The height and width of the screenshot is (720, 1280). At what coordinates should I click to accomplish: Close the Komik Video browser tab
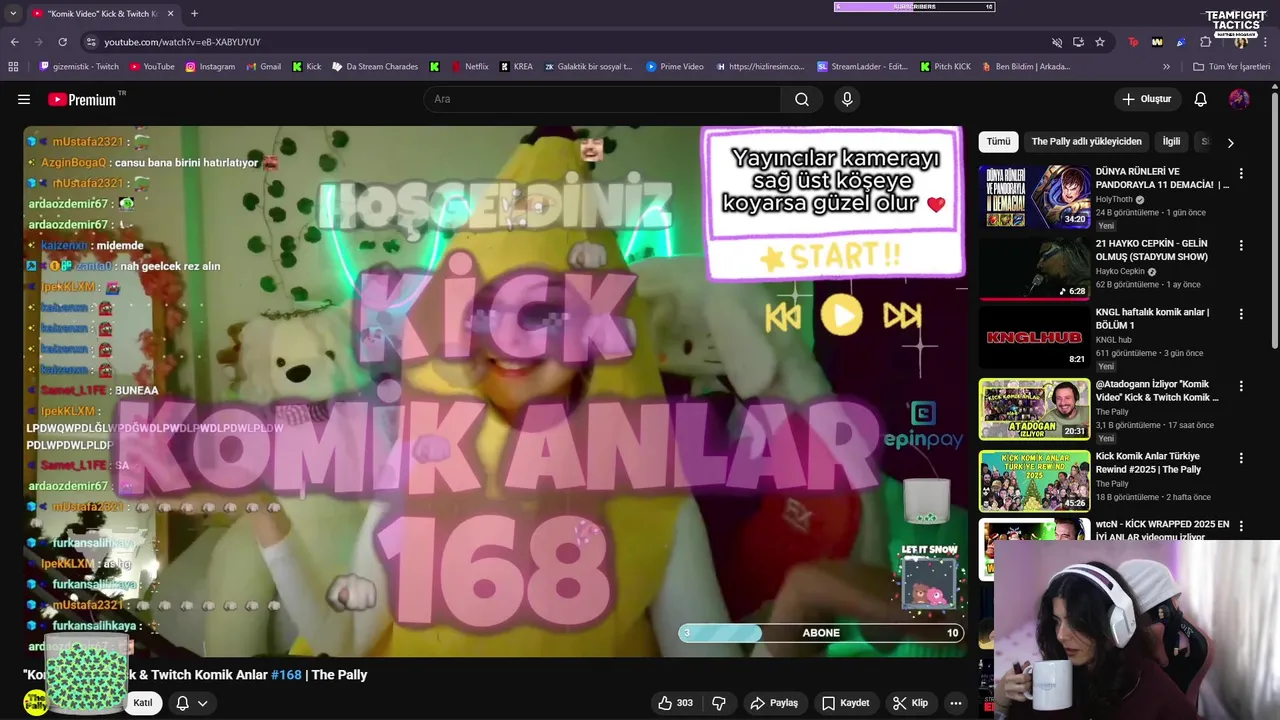click(x=170, y=14)
